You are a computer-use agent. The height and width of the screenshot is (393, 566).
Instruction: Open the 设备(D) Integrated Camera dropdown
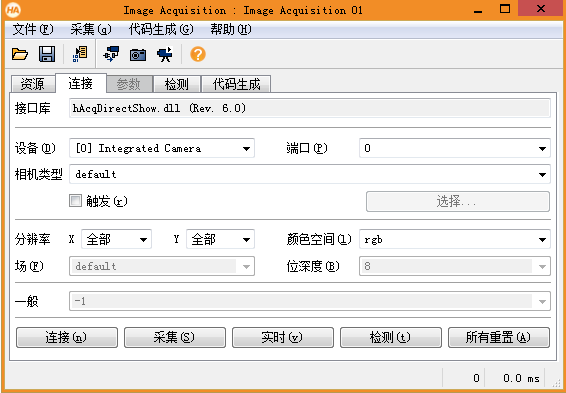point(162,148)
